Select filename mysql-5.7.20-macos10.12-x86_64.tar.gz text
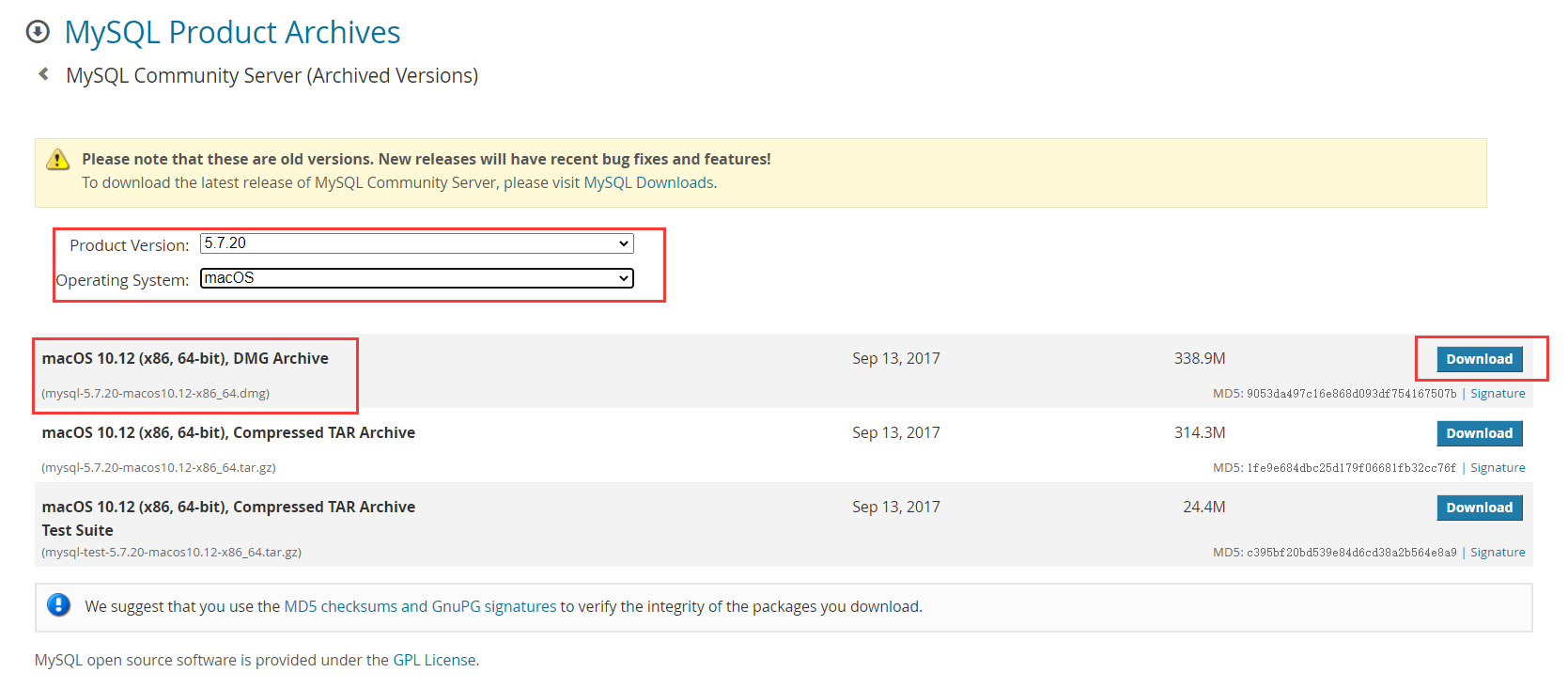 click(x=159, y=468)
